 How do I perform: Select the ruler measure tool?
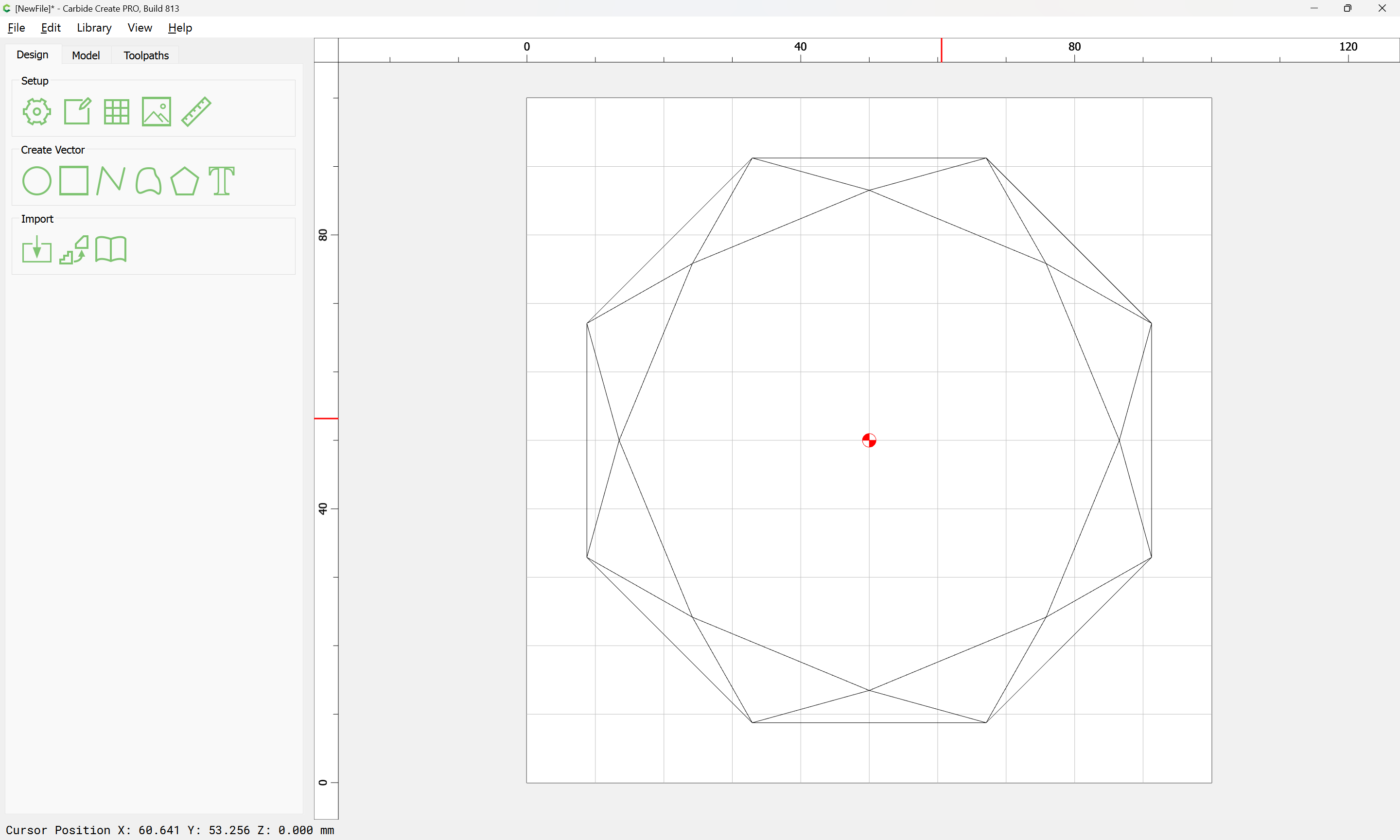pos(196,111)
